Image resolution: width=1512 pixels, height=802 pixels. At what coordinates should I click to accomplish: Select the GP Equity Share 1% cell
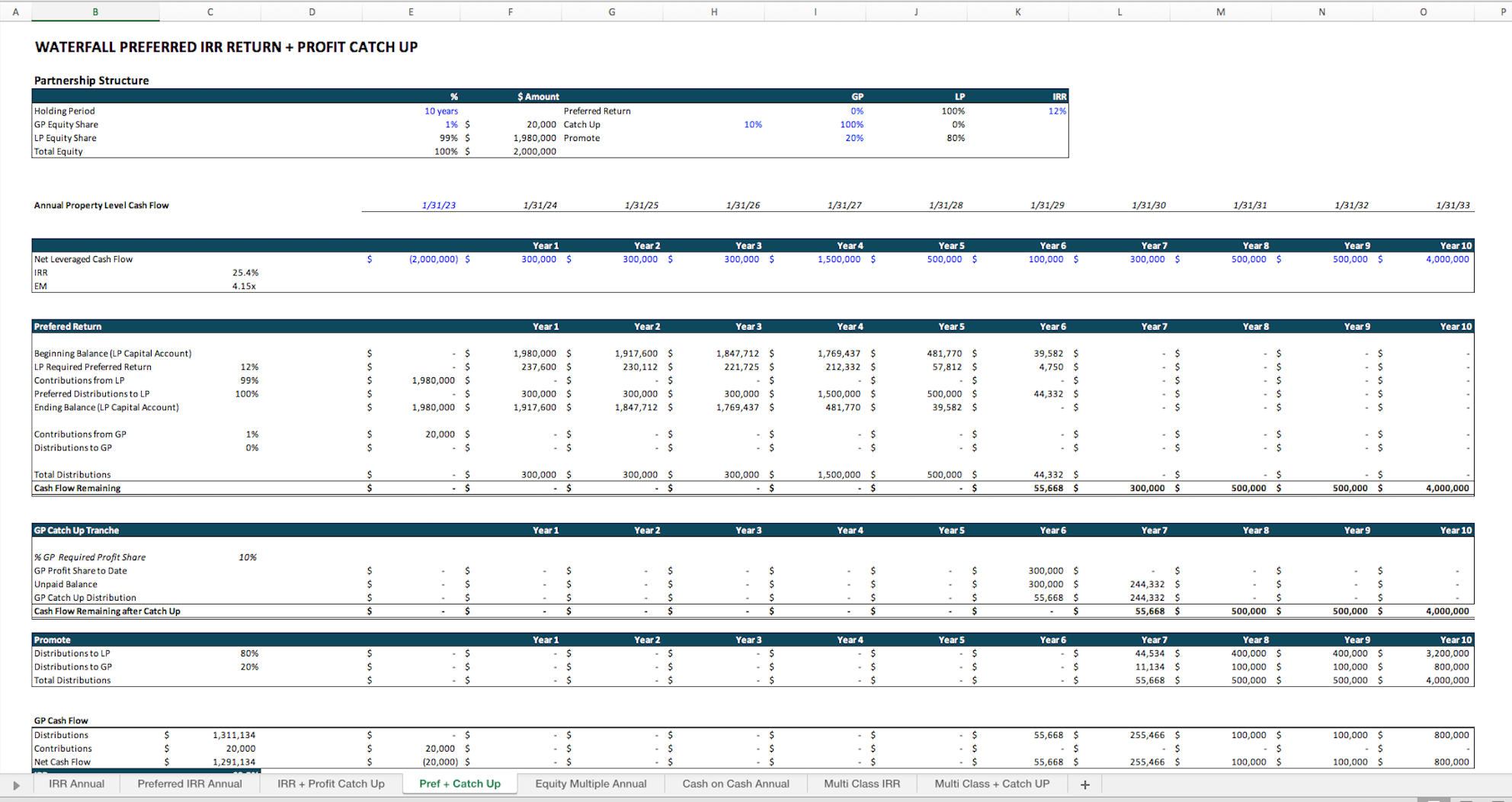coord(451,125)
